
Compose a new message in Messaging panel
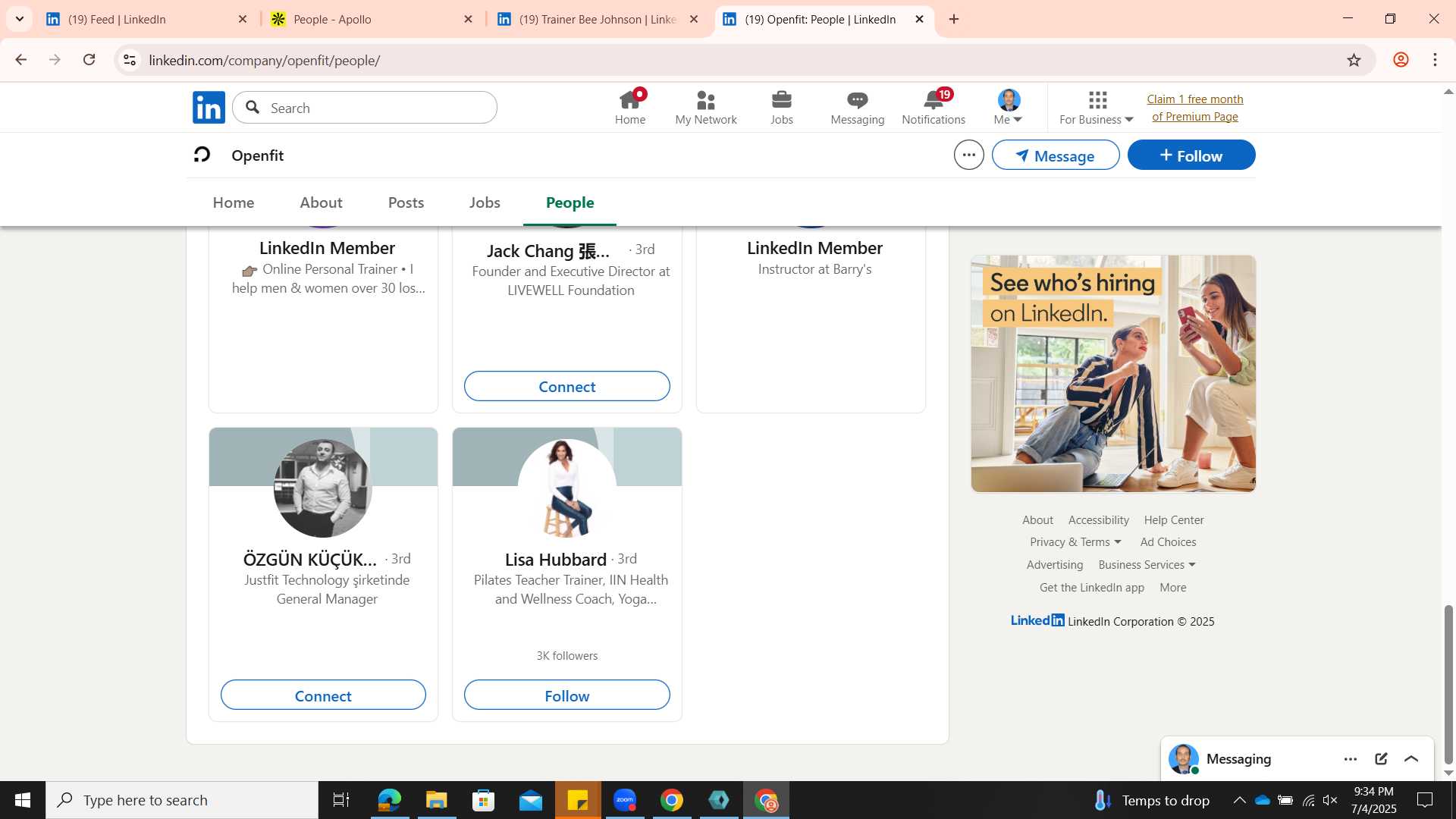[1381, 759]
